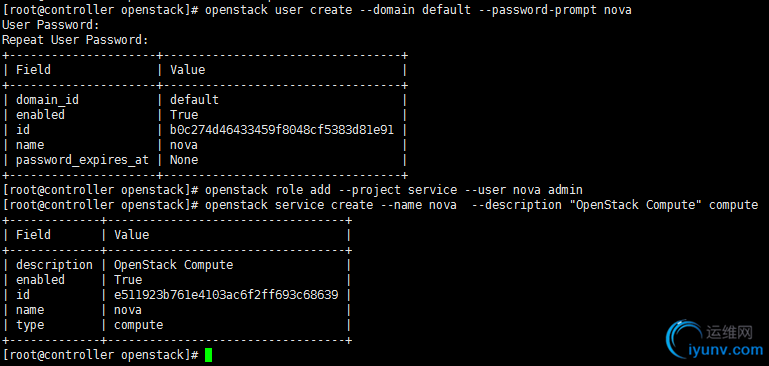Click the "openstack user create" command line

[317, 10]
